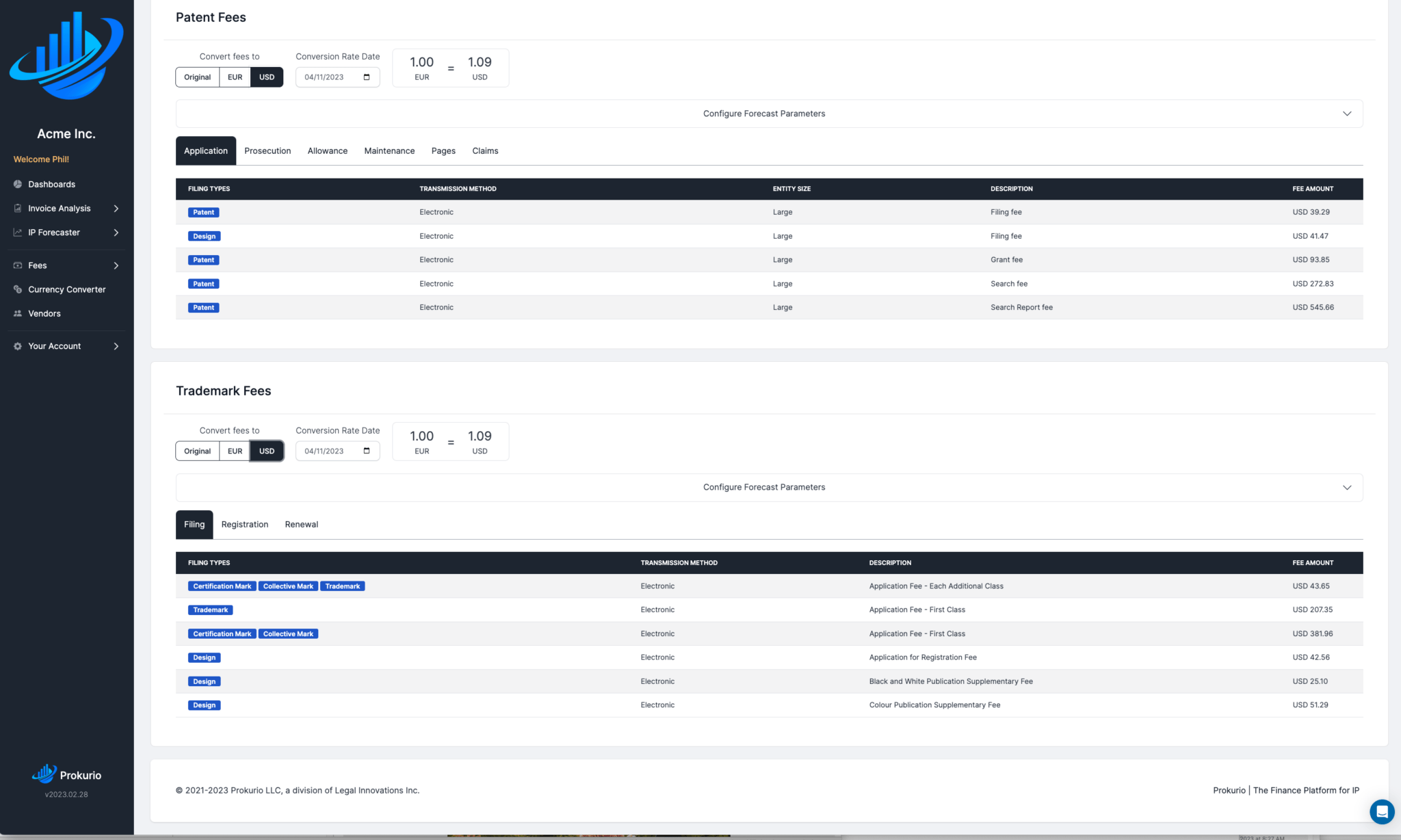
Task: Select Original conversion in Patent Fees
Action: coord(197,77)
